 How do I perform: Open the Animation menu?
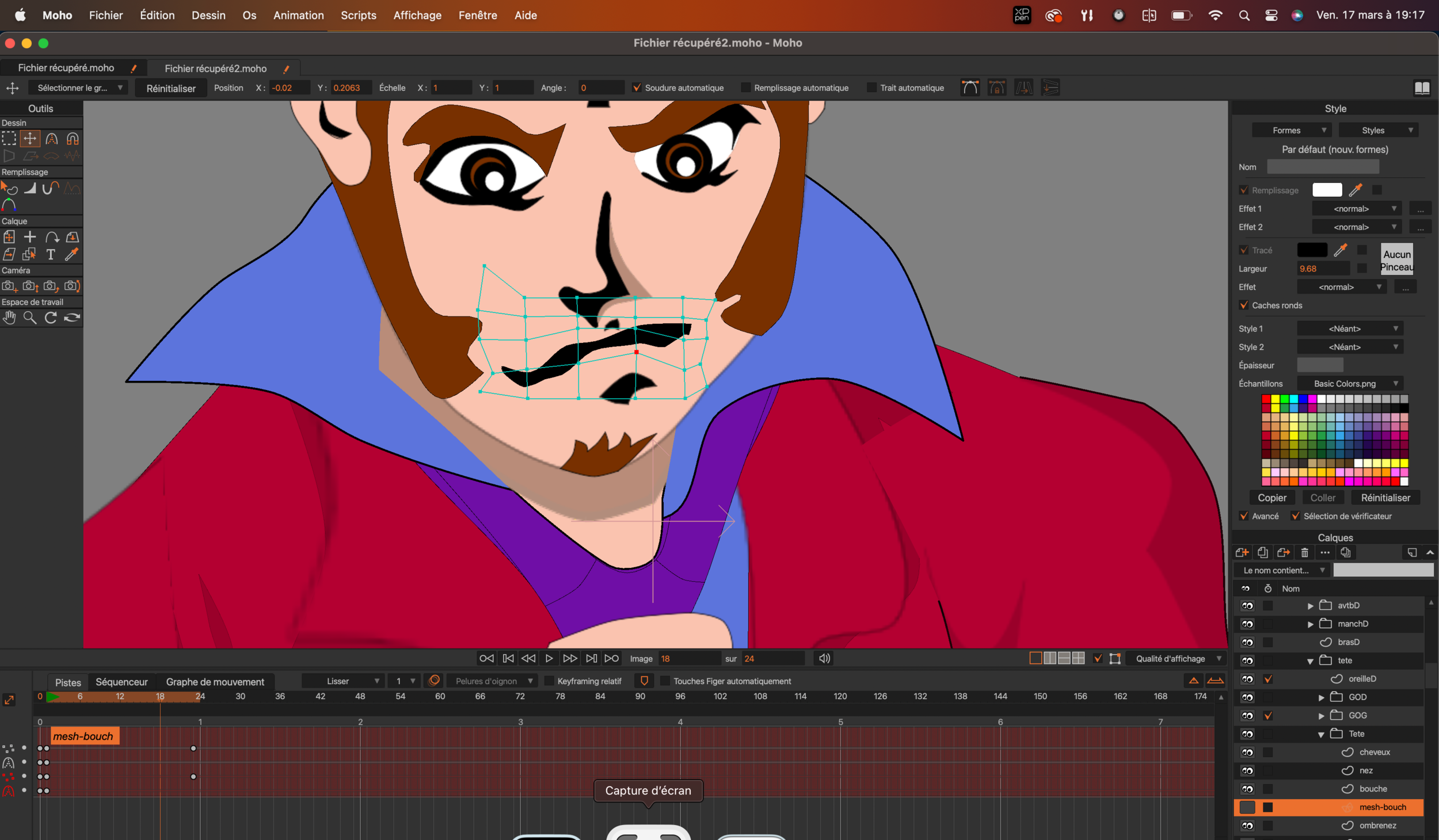(298, 16)
